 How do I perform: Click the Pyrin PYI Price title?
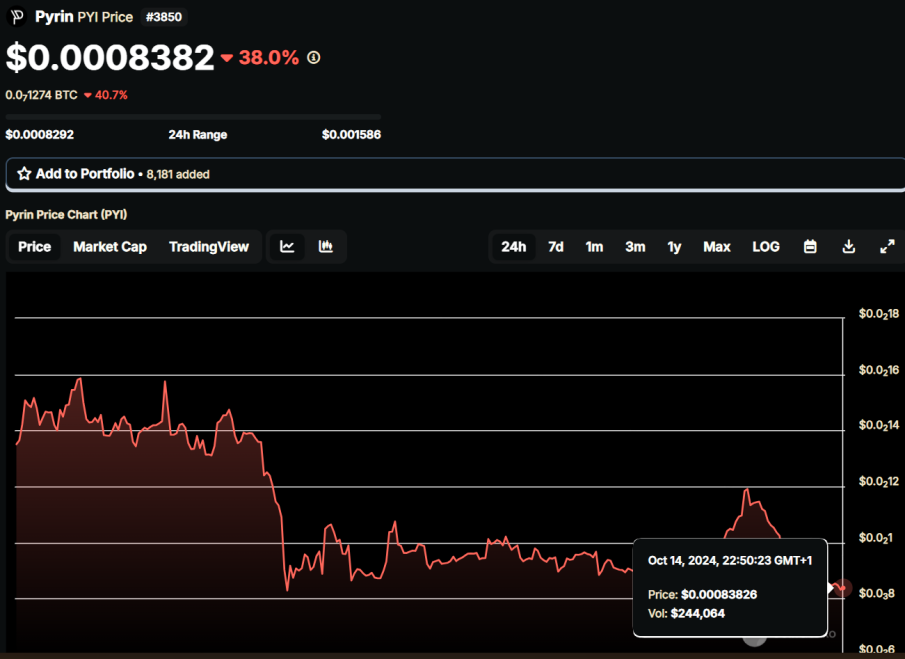(84, 17)
